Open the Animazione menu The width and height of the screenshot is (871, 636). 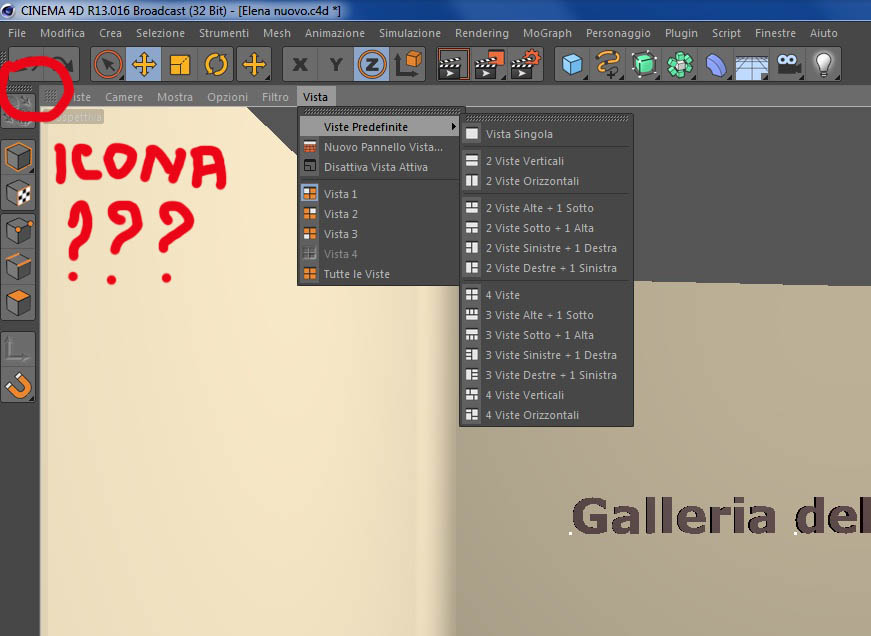pyautogui.click(x=335, y=33)
